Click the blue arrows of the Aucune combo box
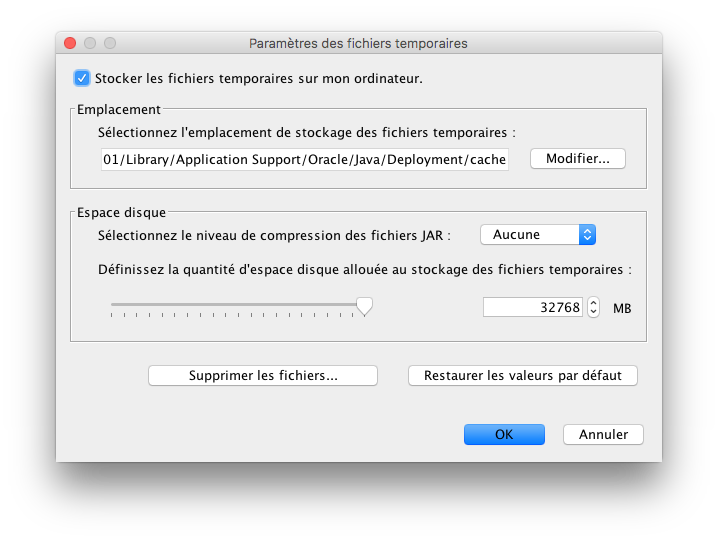Viewport: 718px width, 542px height. click(x=588, y=234)
